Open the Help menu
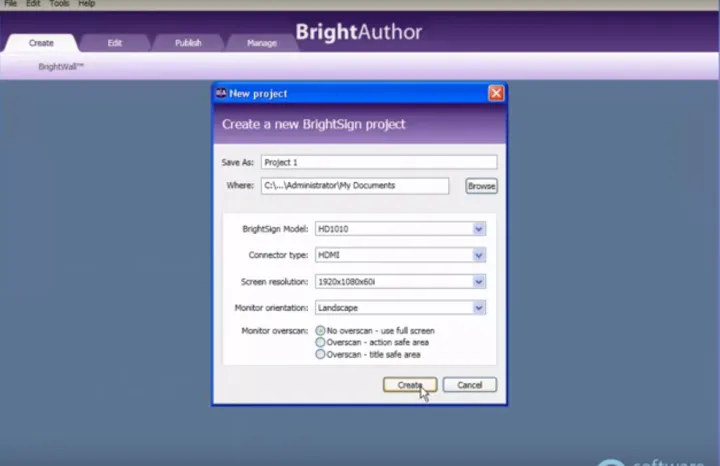 [86, 4]
